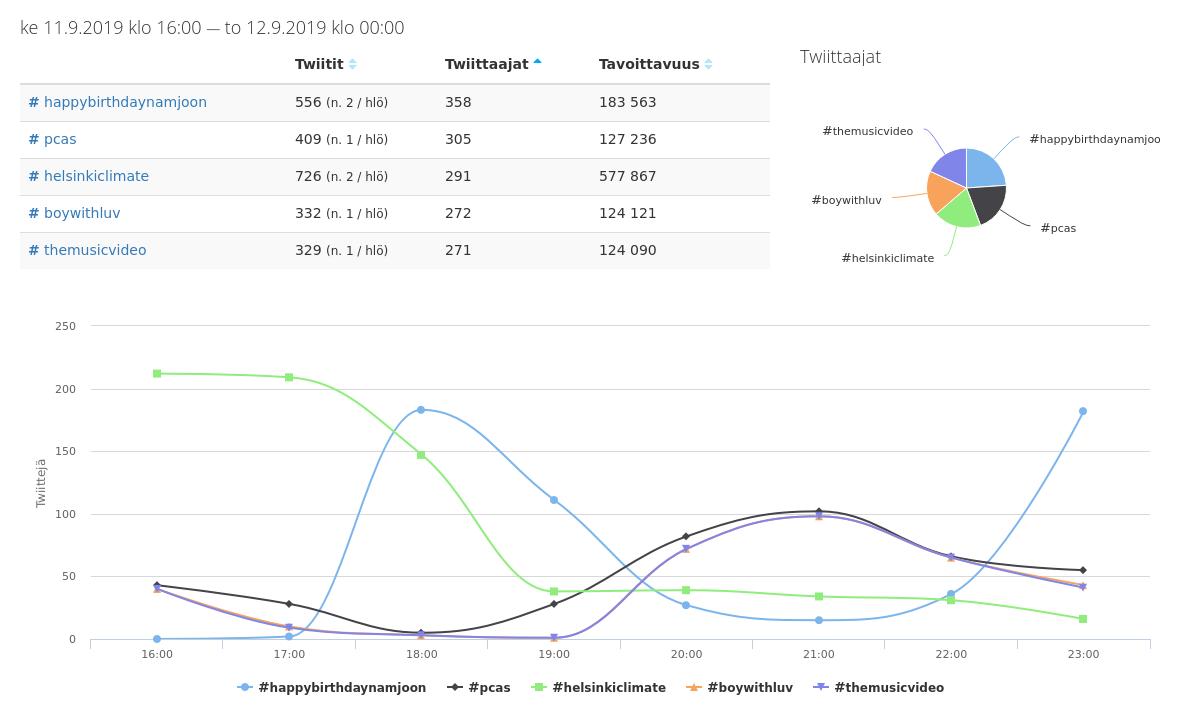Click the tweet count 726 cell
Screen dimensions: 1180x715
[341, 176]
